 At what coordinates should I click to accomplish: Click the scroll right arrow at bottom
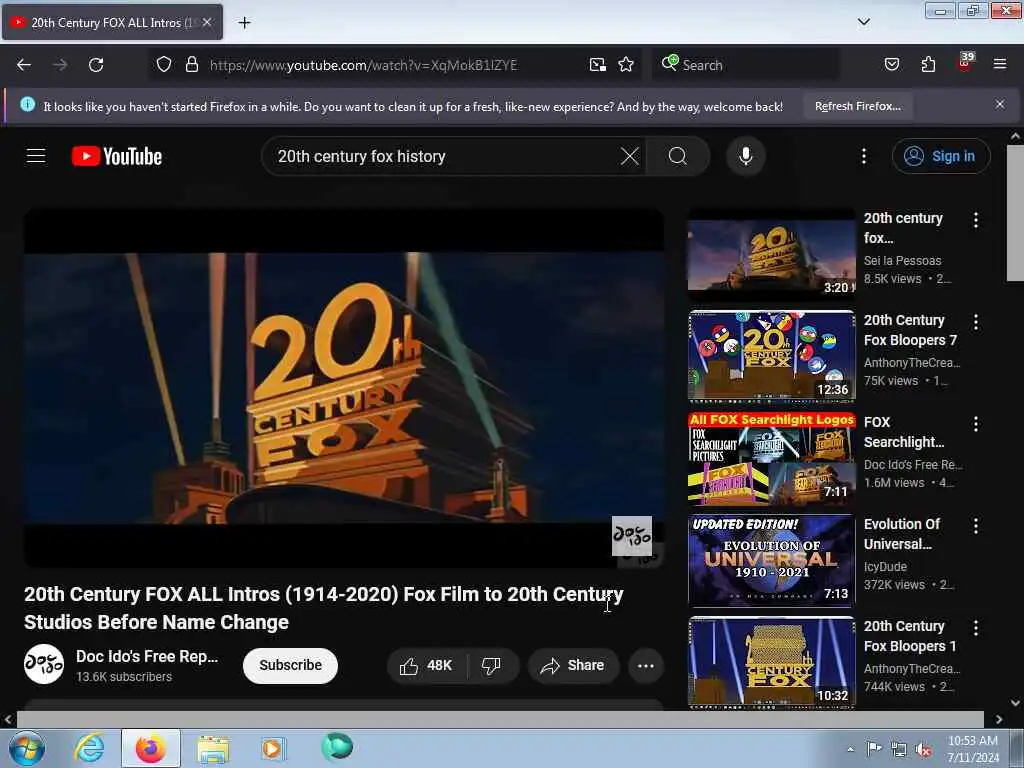point(999,719)
